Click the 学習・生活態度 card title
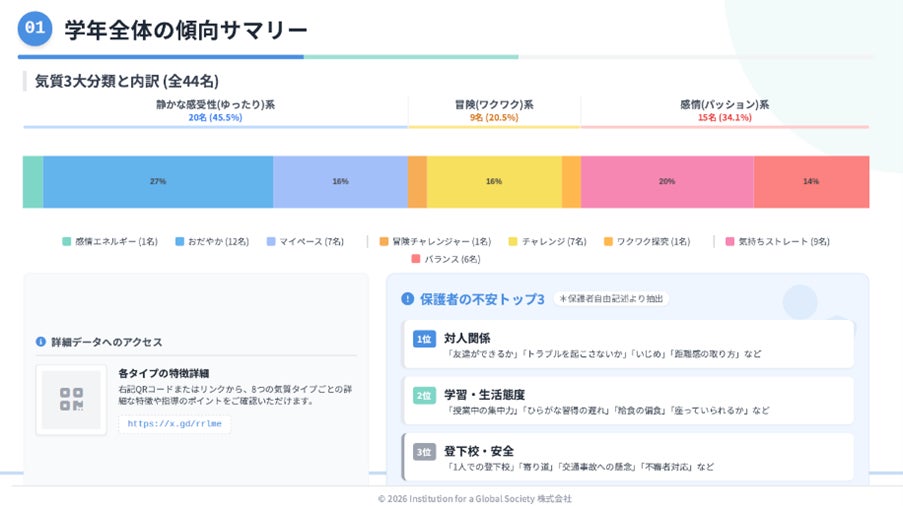Viewport: 903px width, 506px height. (x=484, y=395)
